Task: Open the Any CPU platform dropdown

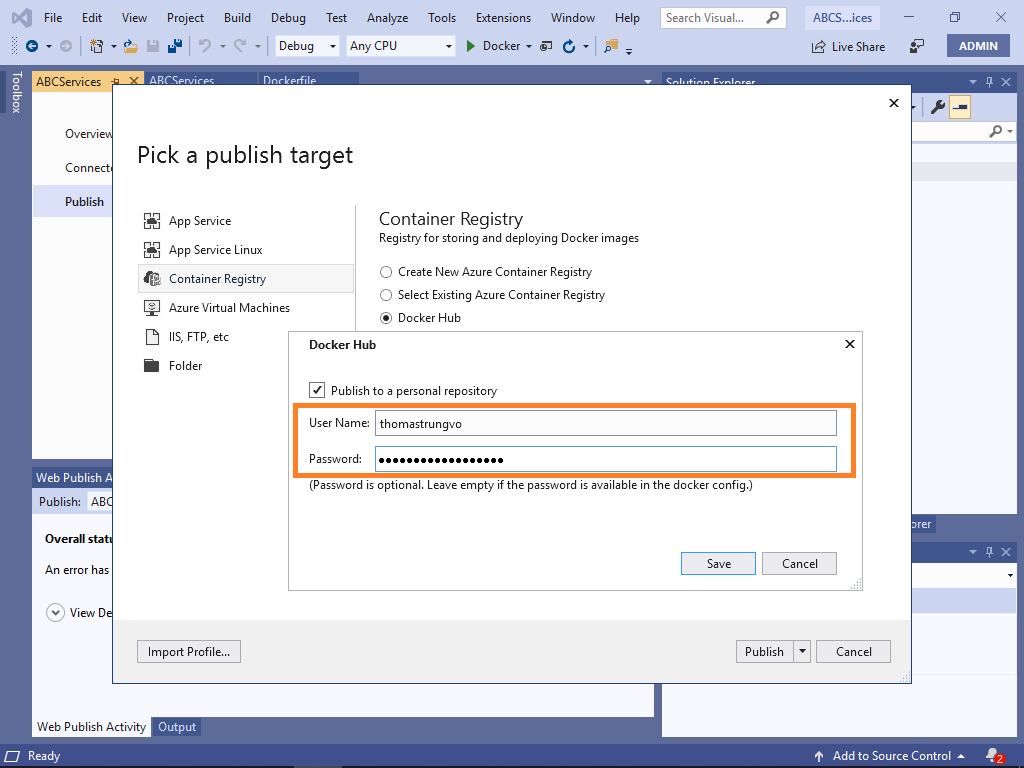Action: [449, 46]
